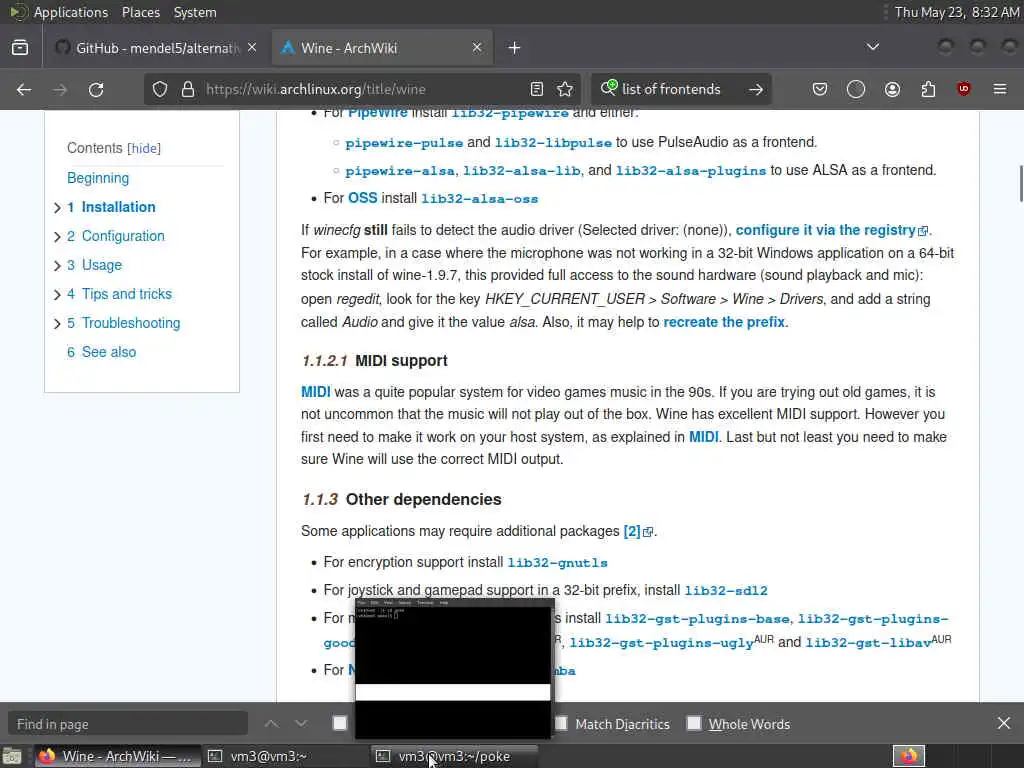The image size is (1024, 768).
Task: Close the GitHub mendel5 tab
Action: pyautogui.click(x=252, y=48)
